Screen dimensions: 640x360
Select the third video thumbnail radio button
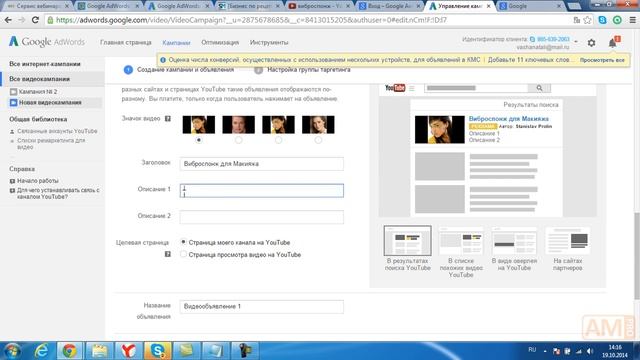(278, 140)
